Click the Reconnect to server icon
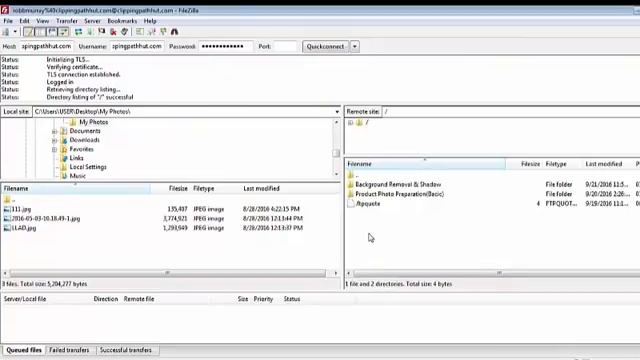The width and height of the screenshot is (640, 360). tap(124, 31)
